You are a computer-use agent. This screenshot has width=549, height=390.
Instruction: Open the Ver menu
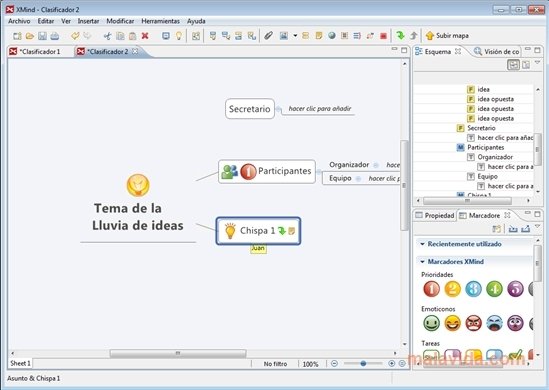pyautogui.click(x=66, y=21)
